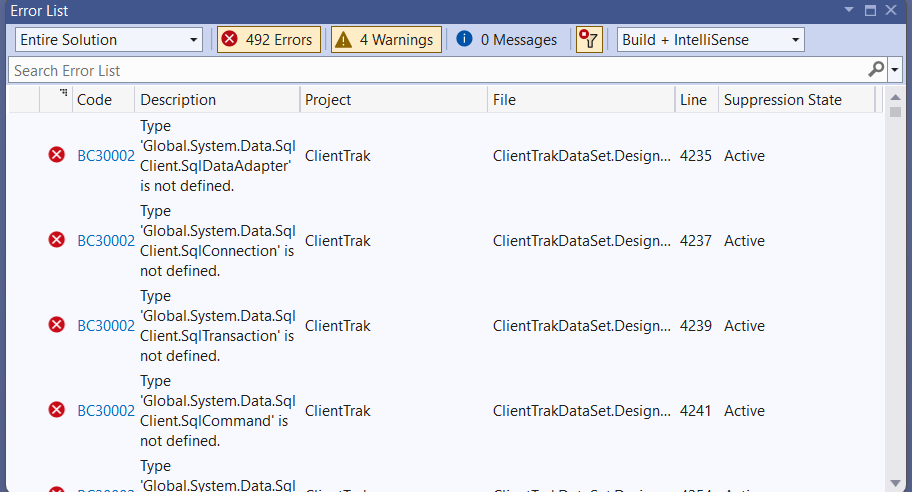Screen dimensions: 912x492
Task: Toggle the build-only IntelliSense errors filter icon
Action: (x=589, y=40)
